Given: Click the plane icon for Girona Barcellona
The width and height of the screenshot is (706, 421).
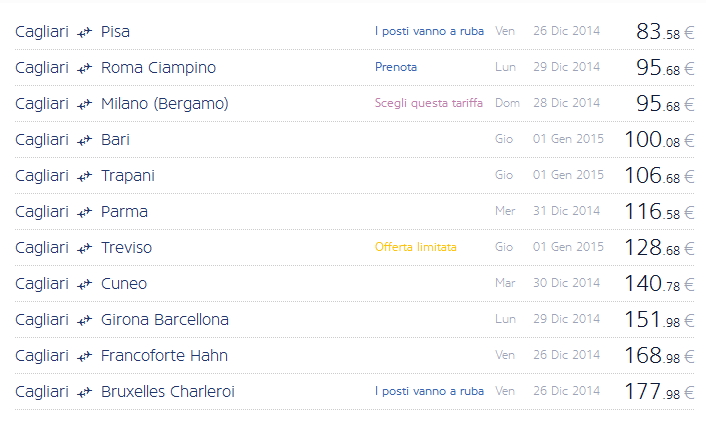Looking at the screenshot, I should point(85,321).
